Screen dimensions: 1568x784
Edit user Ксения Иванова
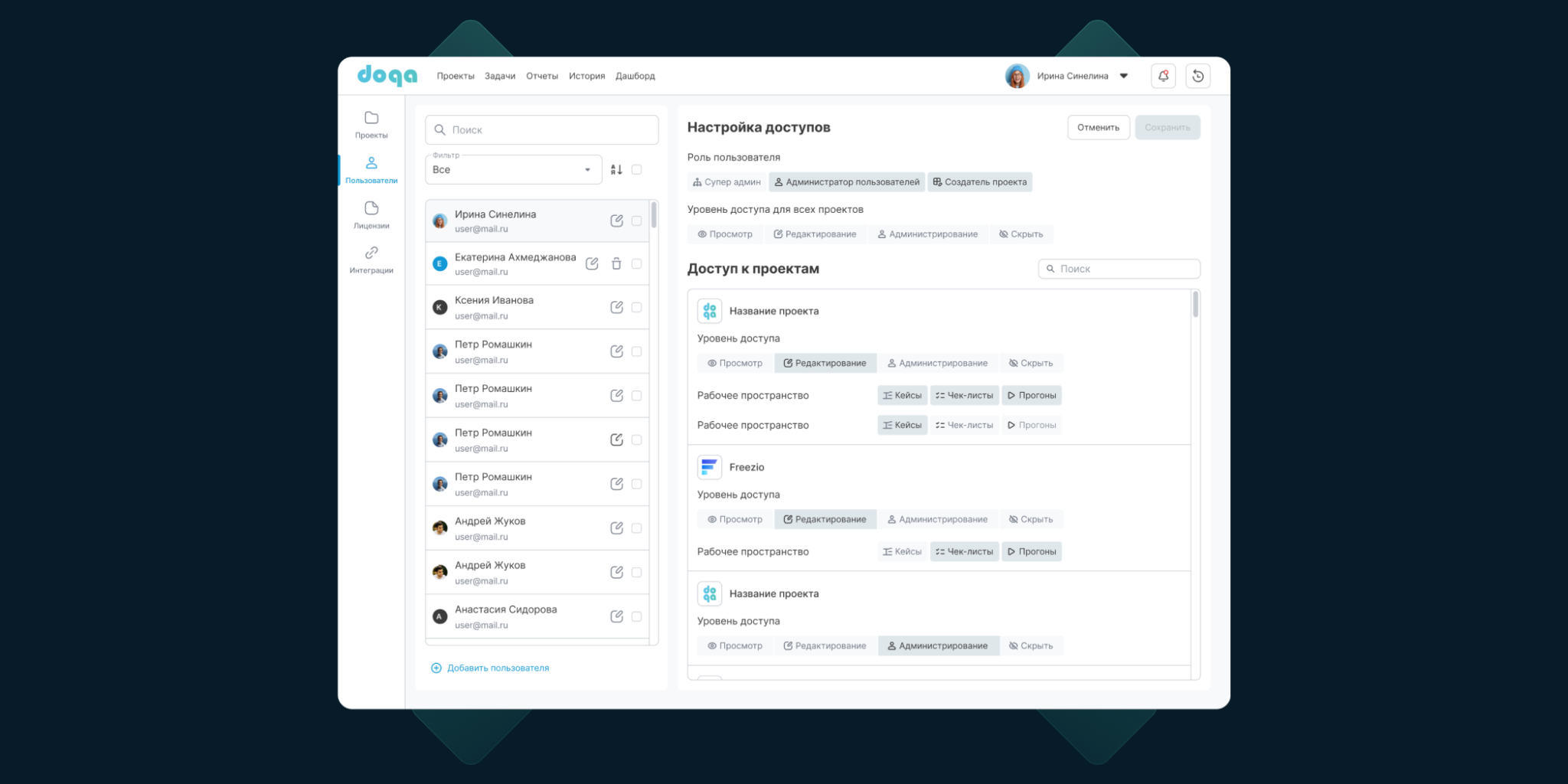[616, 307]
